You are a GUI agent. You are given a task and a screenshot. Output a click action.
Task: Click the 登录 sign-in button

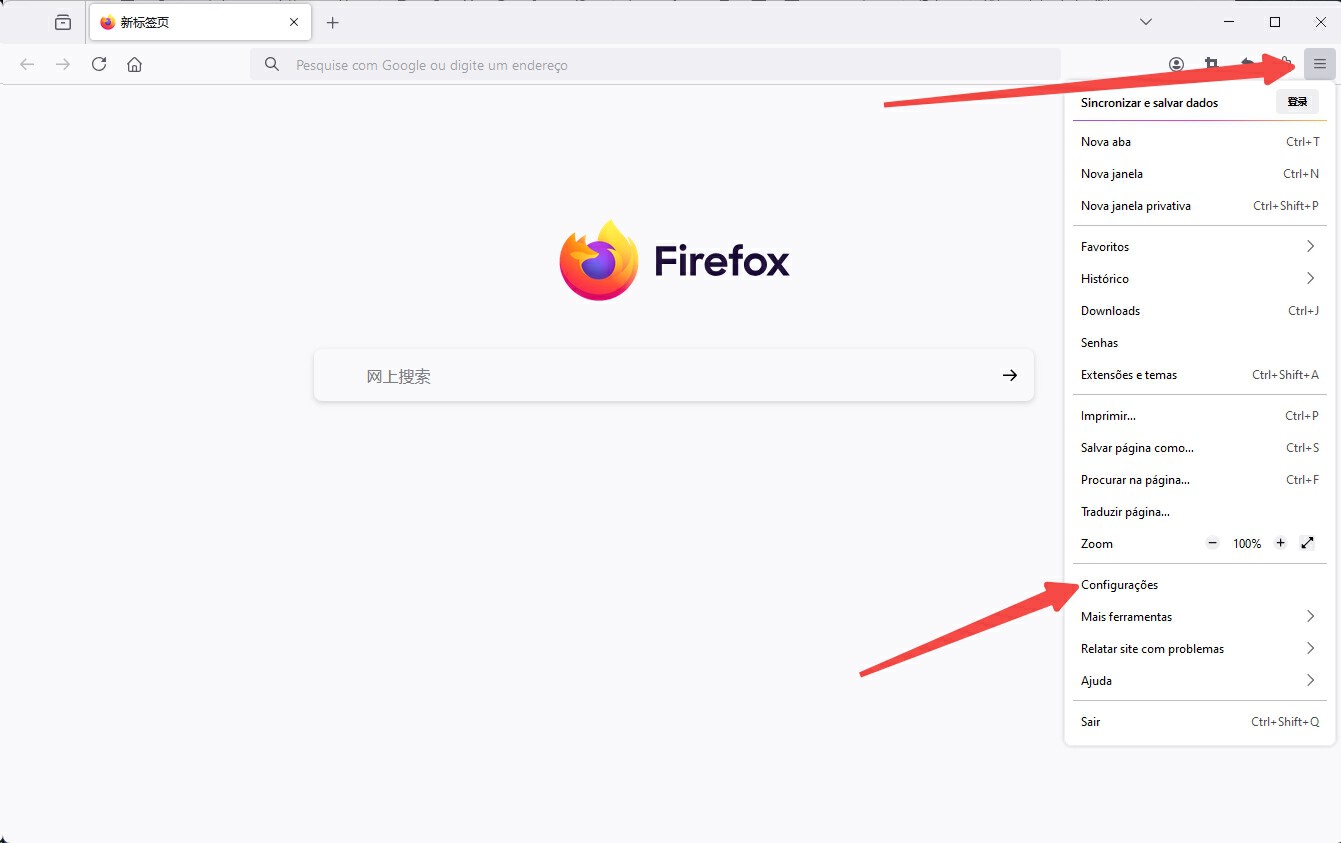[1297, 102]
